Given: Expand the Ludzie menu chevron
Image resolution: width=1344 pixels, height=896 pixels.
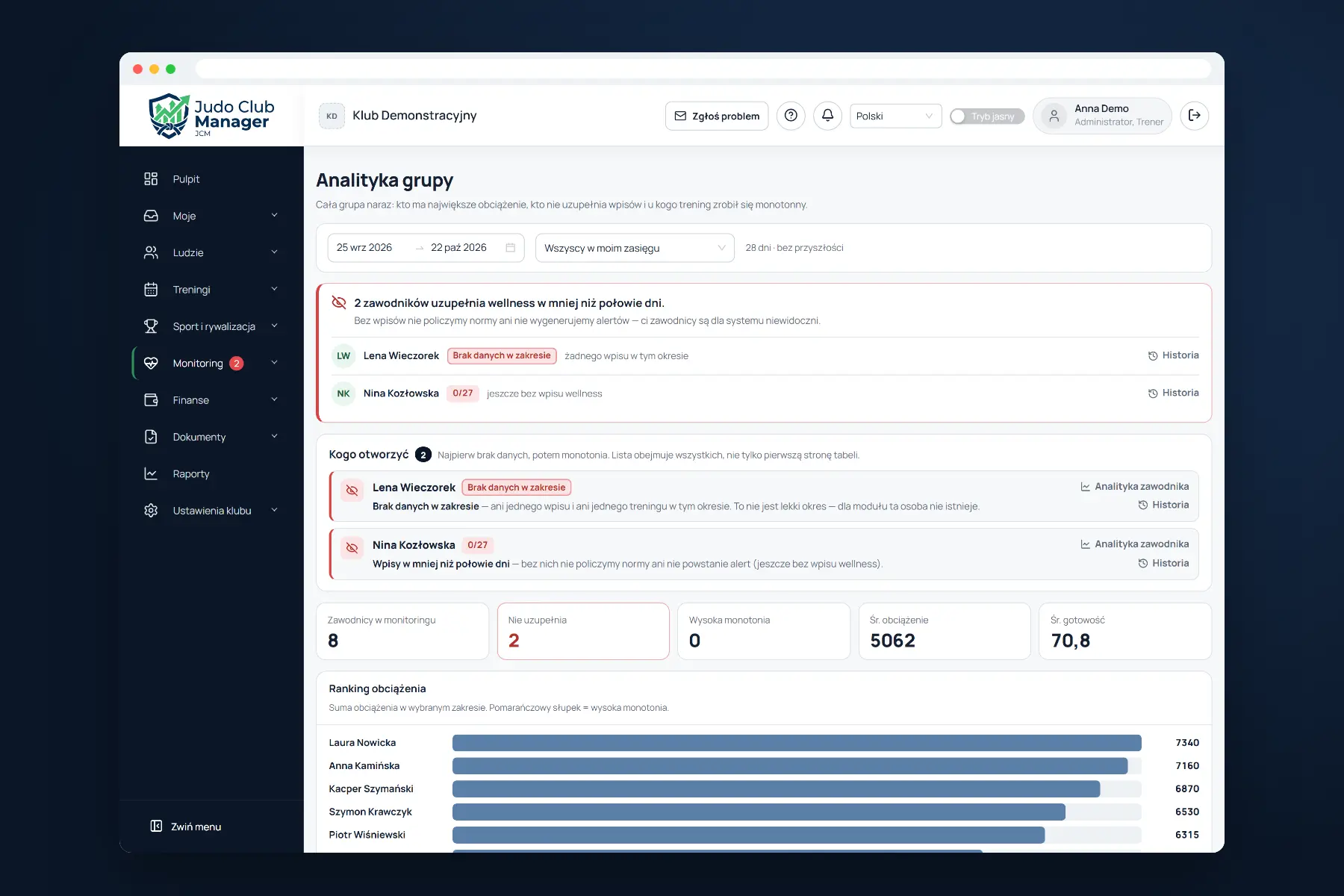Looking at the screenshot, I should [x=274, y=252].
